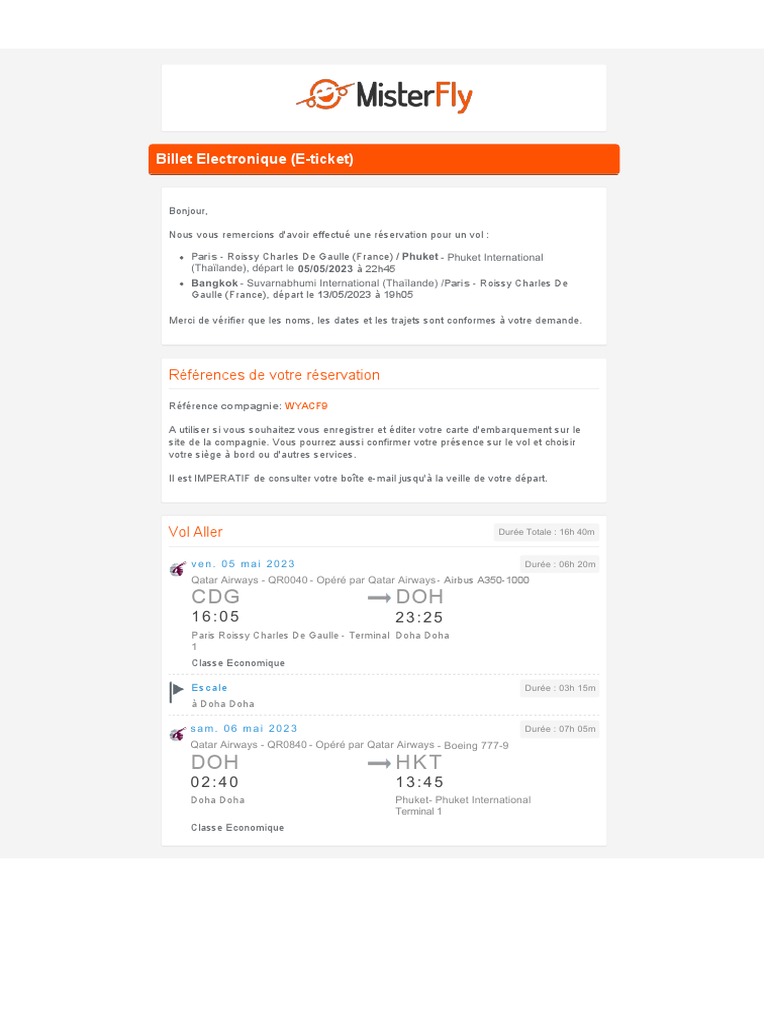
Task: Click the Escale heading text
Action: point(210,690)
